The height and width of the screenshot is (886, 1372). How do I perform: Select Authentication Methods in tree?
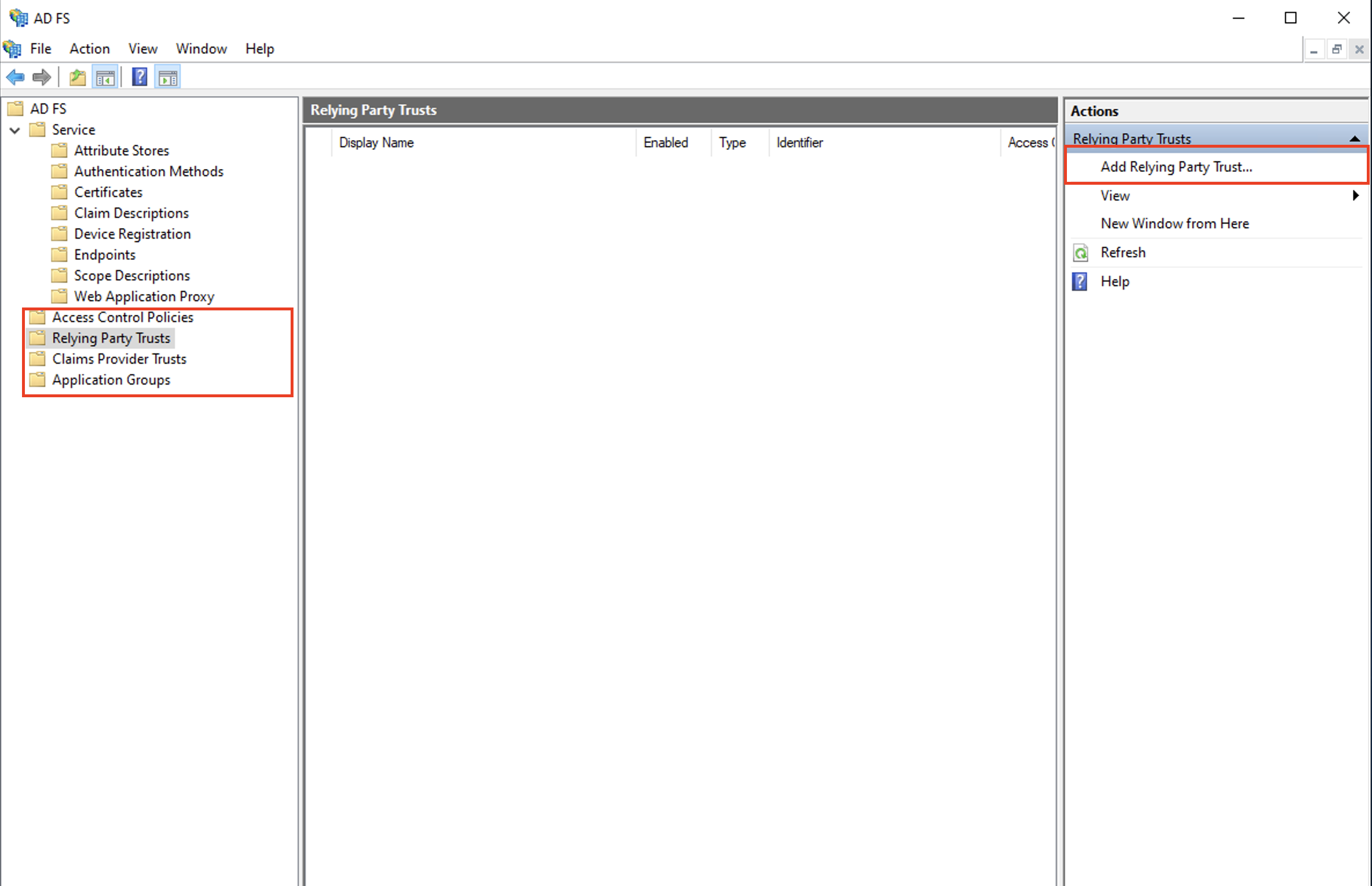149,171
